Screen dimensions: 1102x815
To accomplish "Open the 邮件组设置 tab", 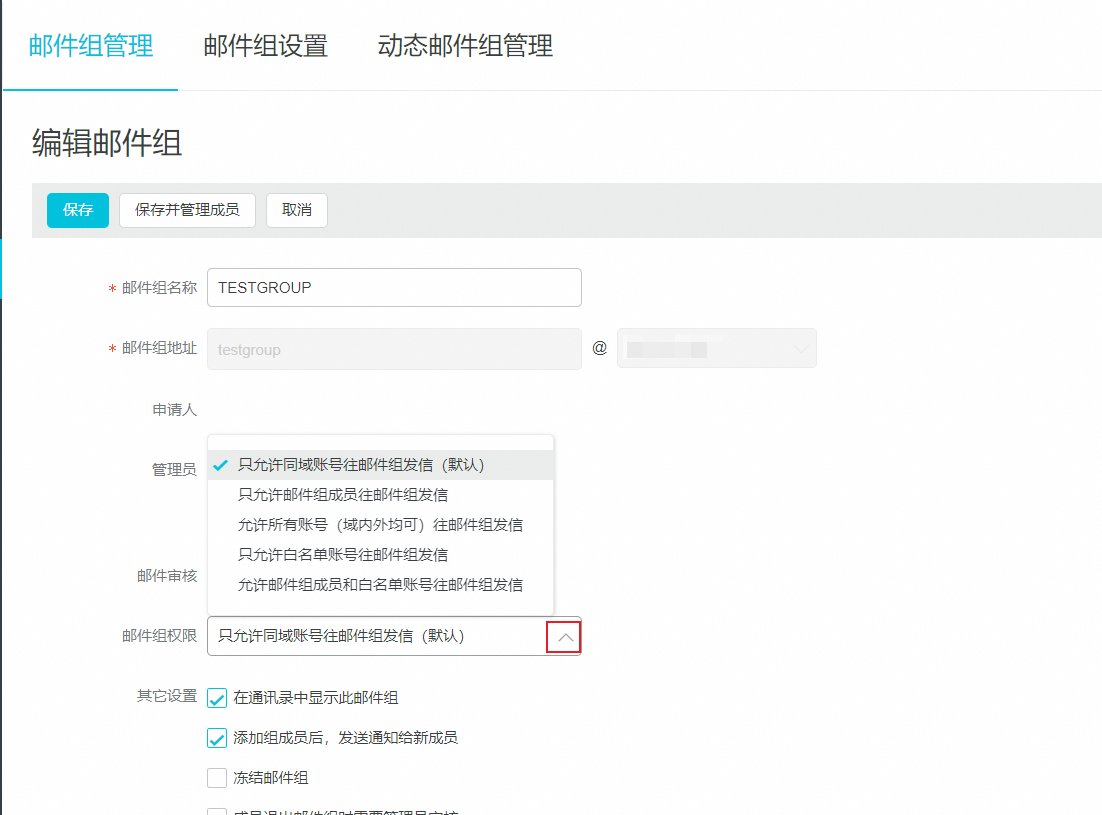I will (266, 46).
